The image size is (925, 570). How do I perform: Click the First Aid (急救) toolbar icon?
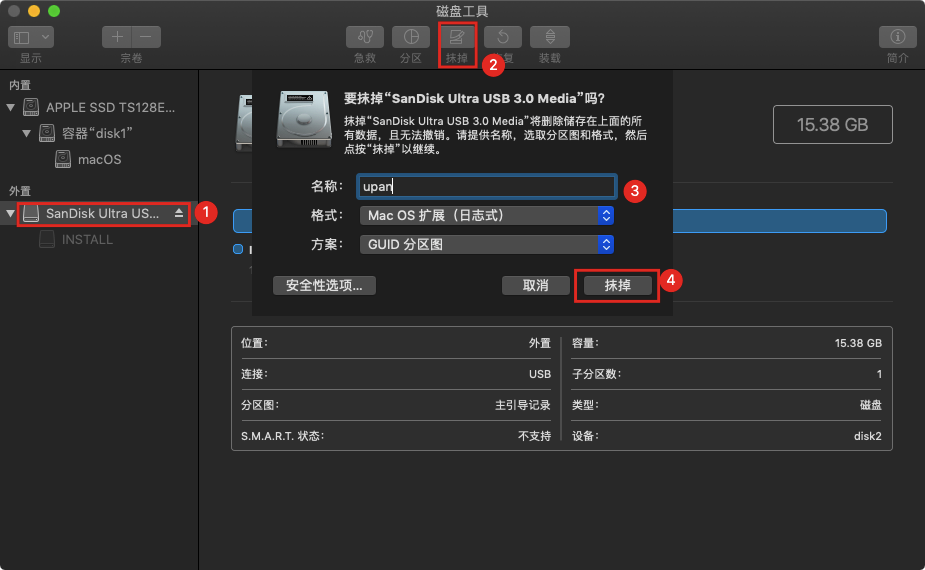(x=365, y=37)
